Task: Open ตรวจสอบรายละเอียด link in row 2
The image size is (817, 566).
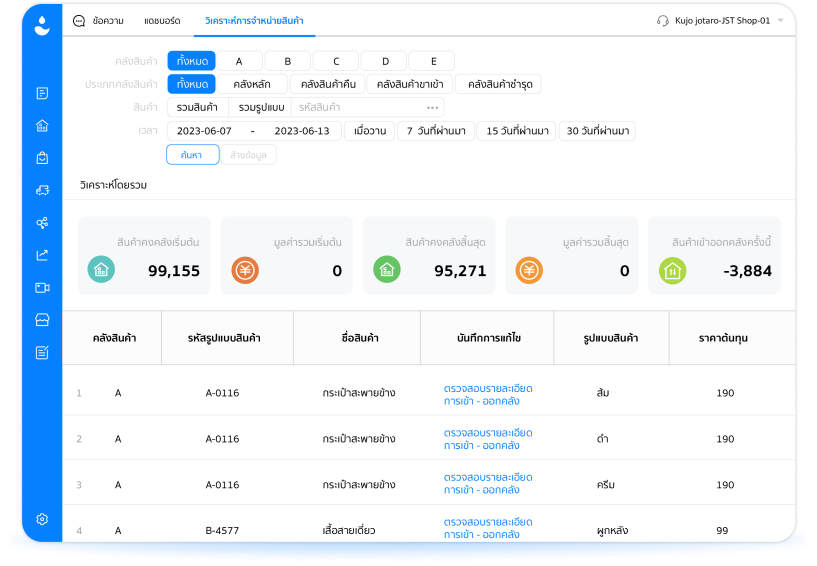Action: [488, 439]
